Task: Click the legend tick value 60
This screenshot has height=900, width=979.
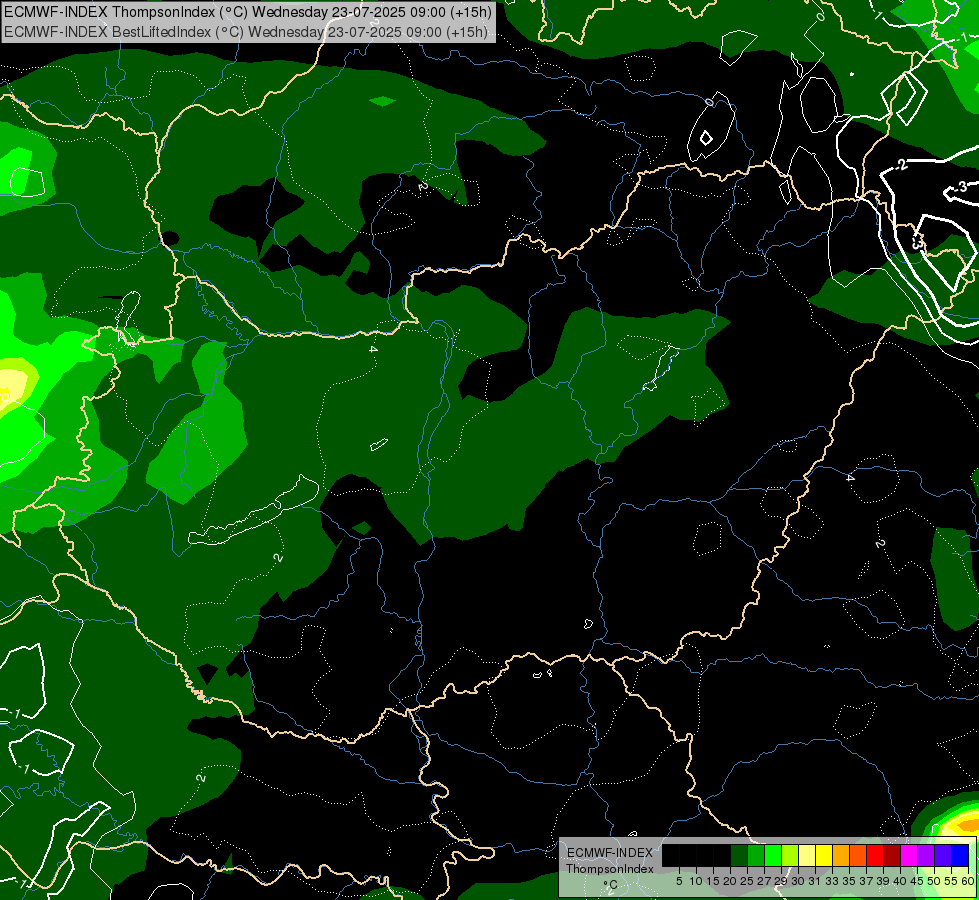Action: [x=968, y=881]
